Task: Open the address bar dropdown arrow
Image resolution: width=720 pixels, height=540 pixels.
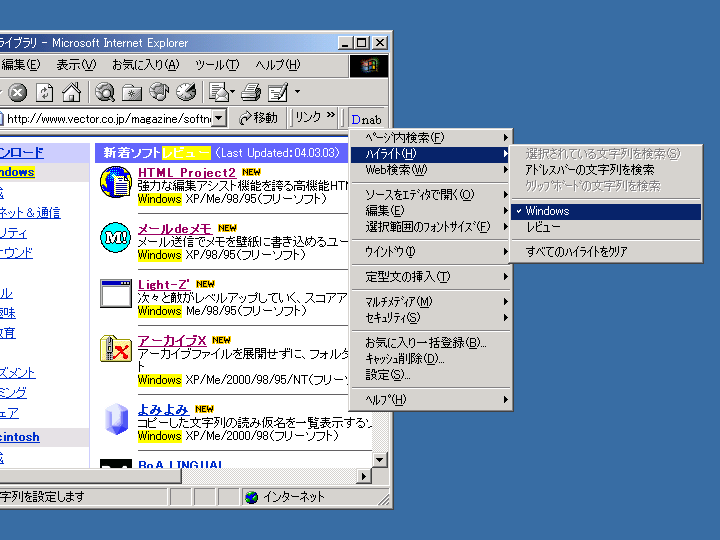Action: (219, 118)
